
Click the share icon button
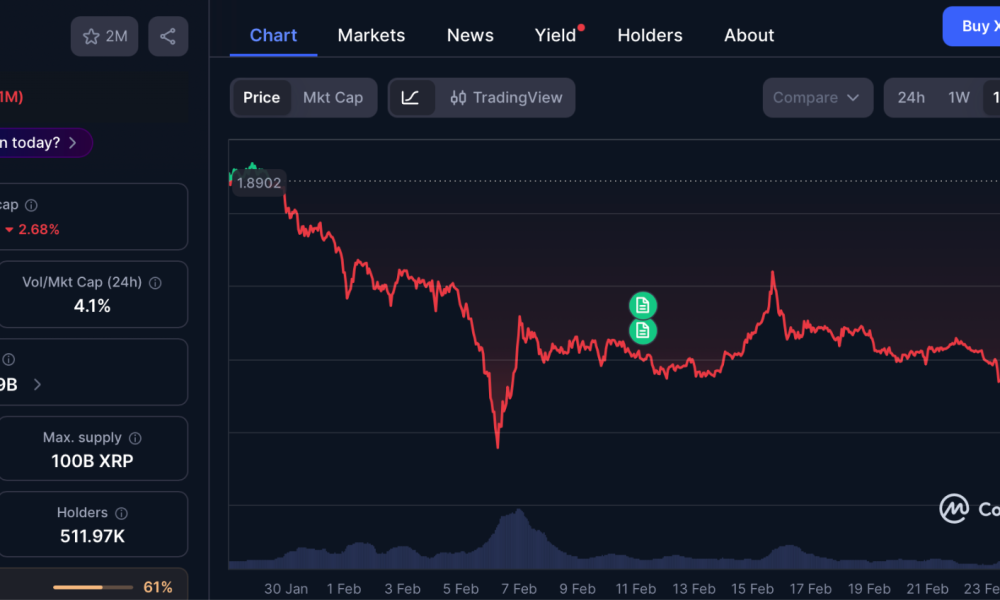click(168, 37)
